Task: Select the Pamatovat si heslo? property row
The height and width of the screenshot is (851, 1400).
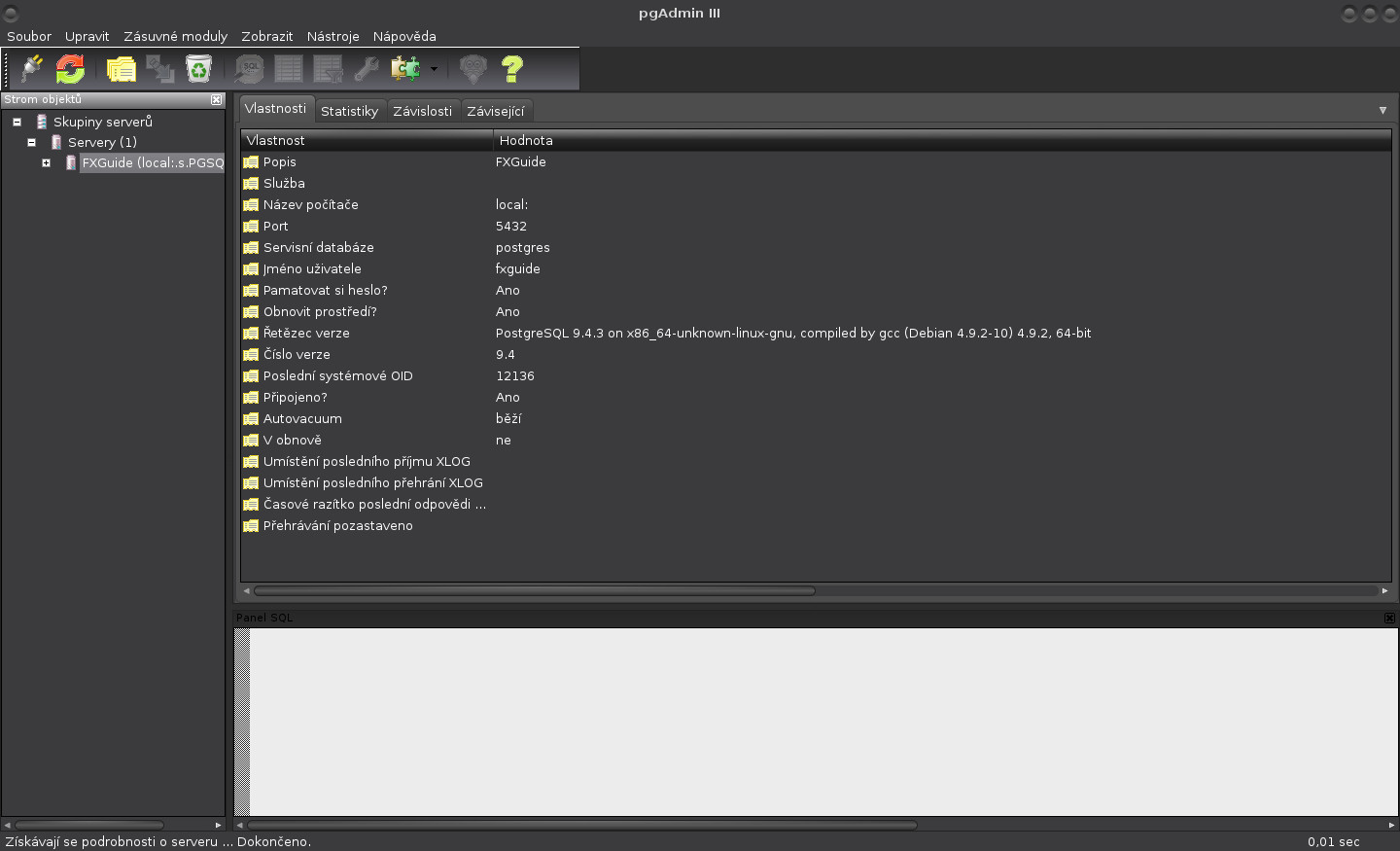Action: pos(324,290)
